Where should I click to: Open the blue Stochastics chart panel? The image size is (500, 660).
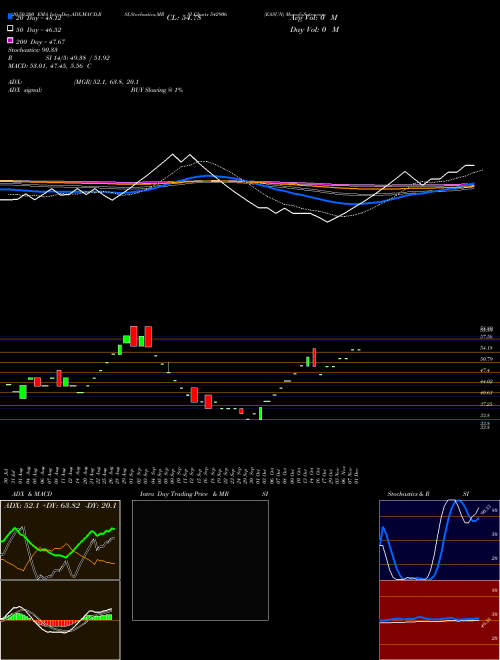(439, 540)
